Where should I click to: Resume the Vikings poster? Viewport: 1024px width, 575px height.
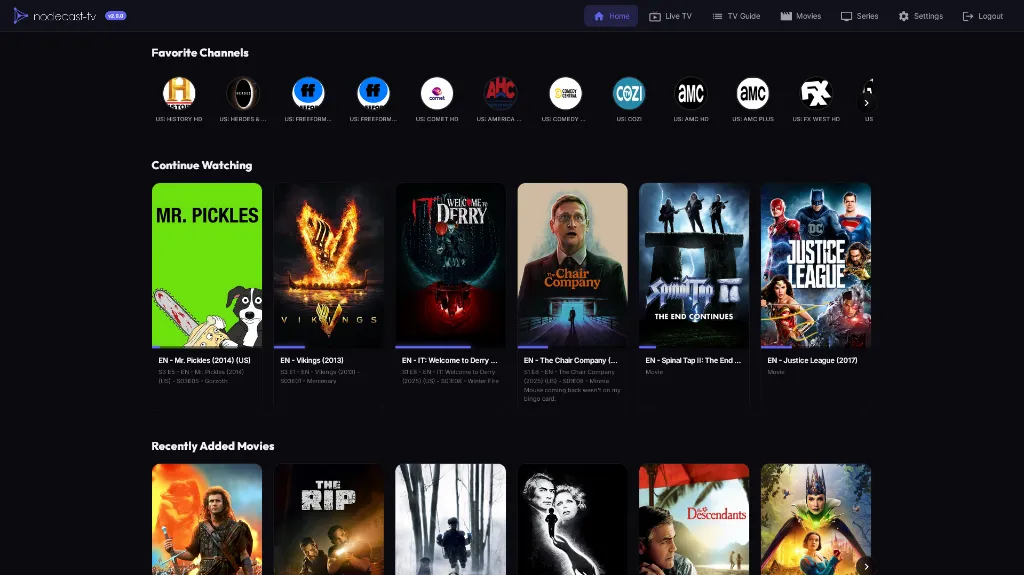pyautogui.click(x=328, y=265)
